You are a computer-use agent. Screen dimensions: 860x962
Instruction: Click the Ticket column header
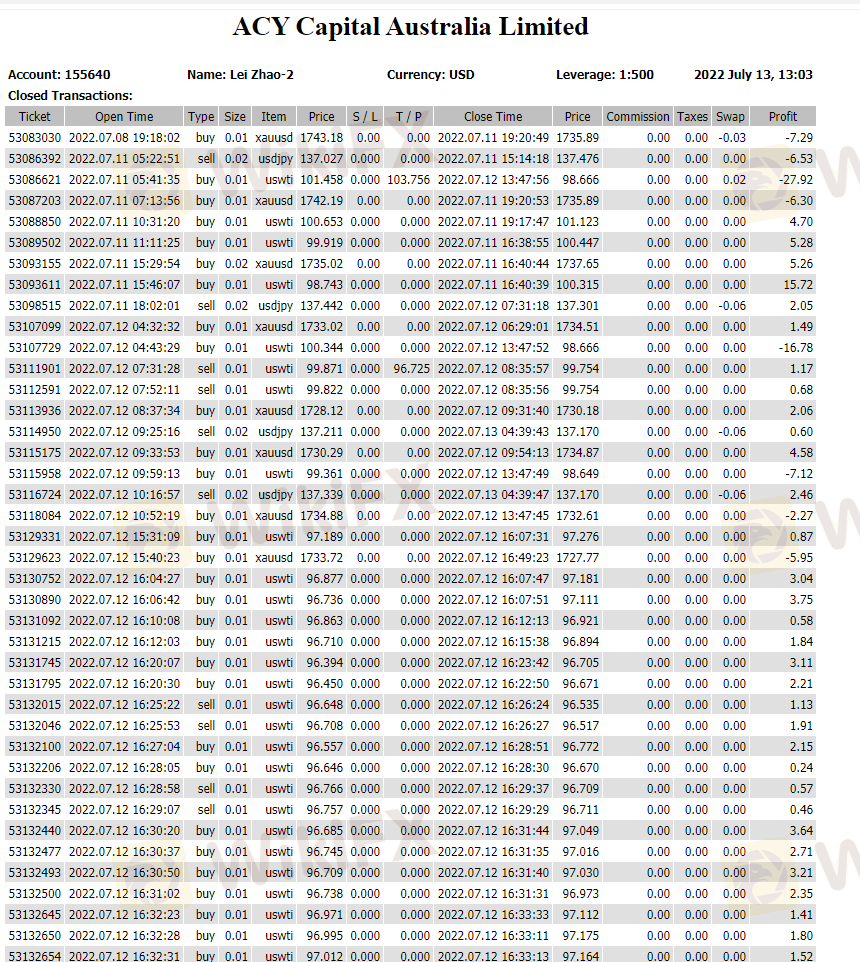(x=34, y=117)
